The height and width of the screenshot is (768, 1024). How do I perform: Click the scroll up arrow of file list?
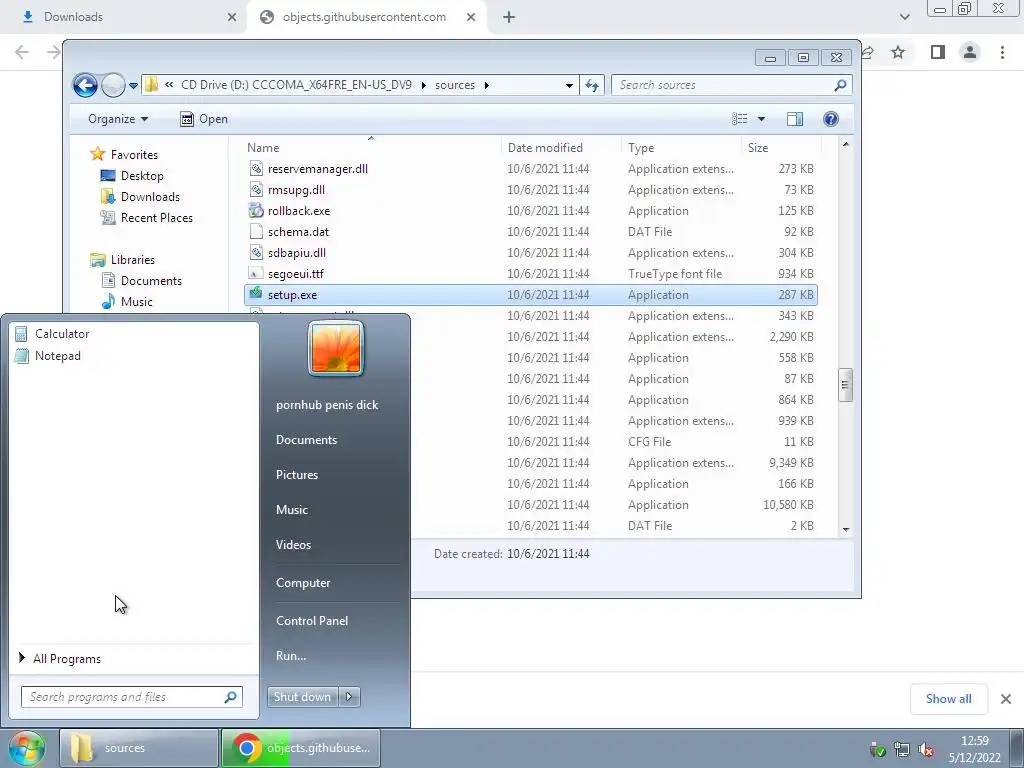pyautogui.click(x=846, y=144)
